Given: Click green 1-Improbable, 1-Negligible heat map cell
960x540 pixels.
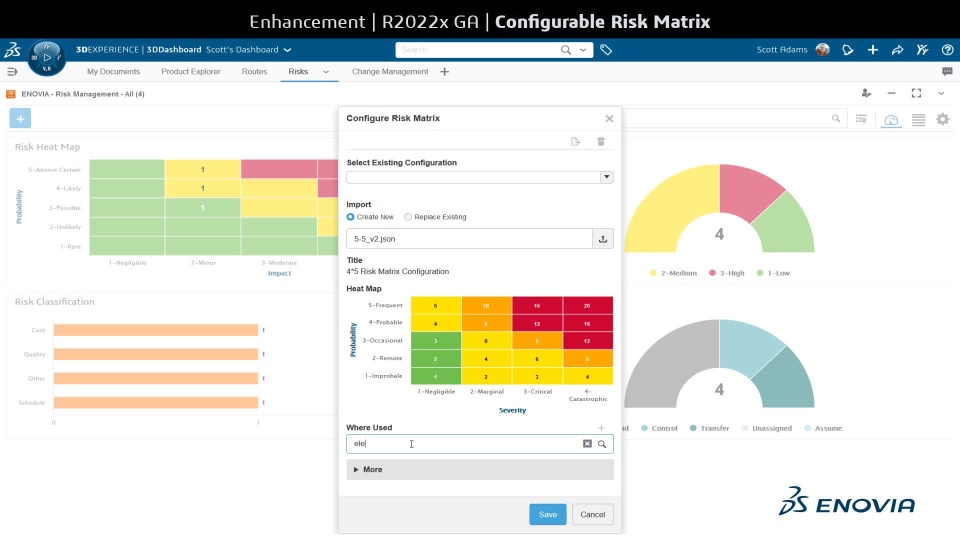Looking at the screenshot, I should click(436, 376).
